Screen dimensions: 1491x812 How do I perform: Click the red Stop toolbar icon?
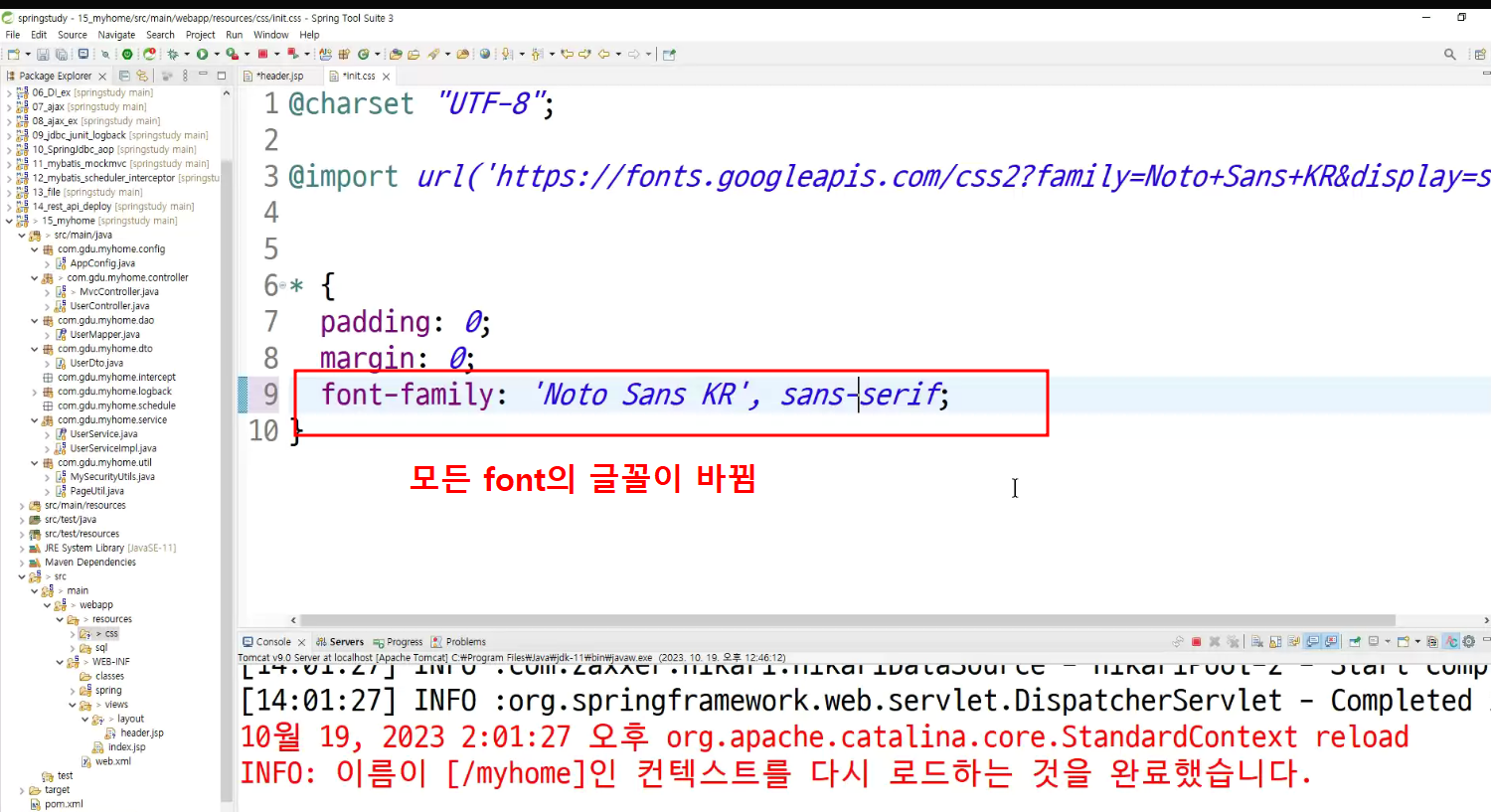(x=262, y=54)
